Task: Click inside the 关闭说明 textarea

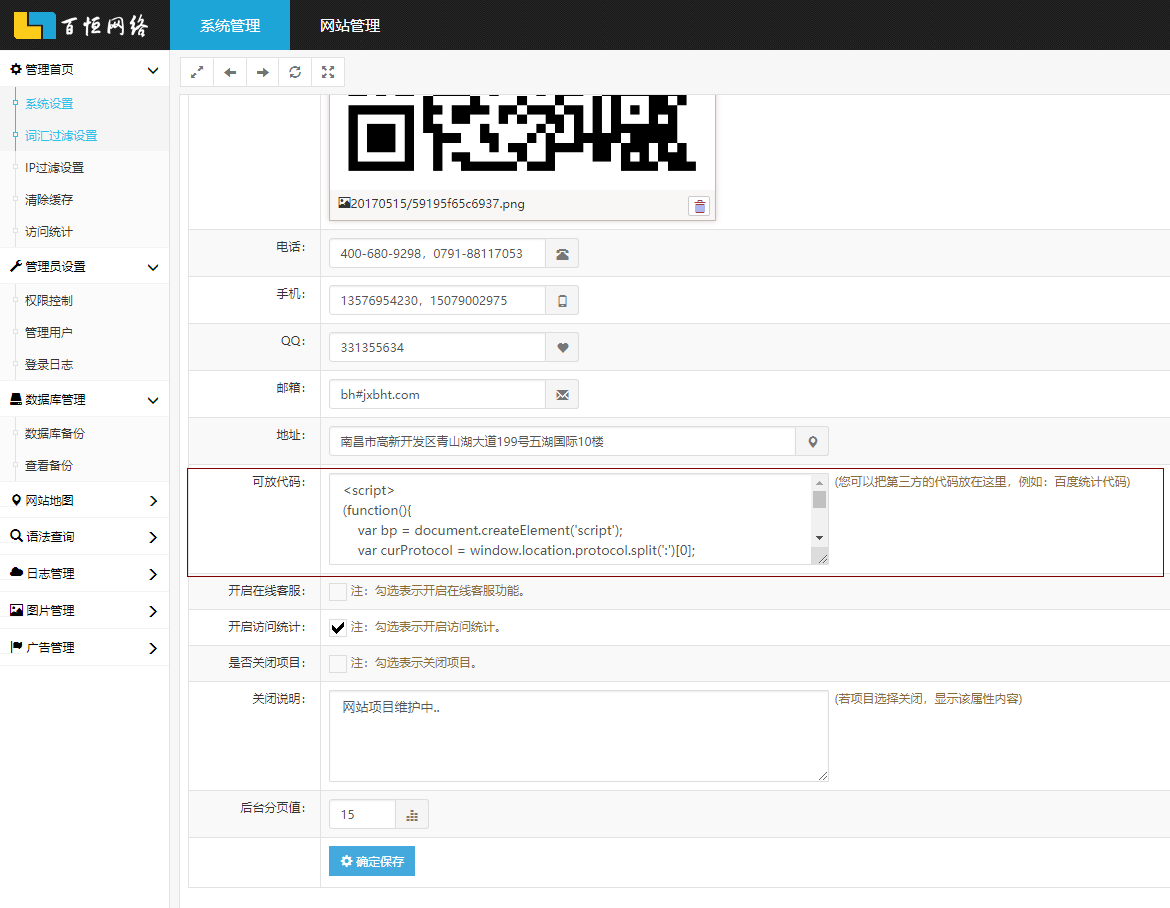Action: click(x=578, y=736)
